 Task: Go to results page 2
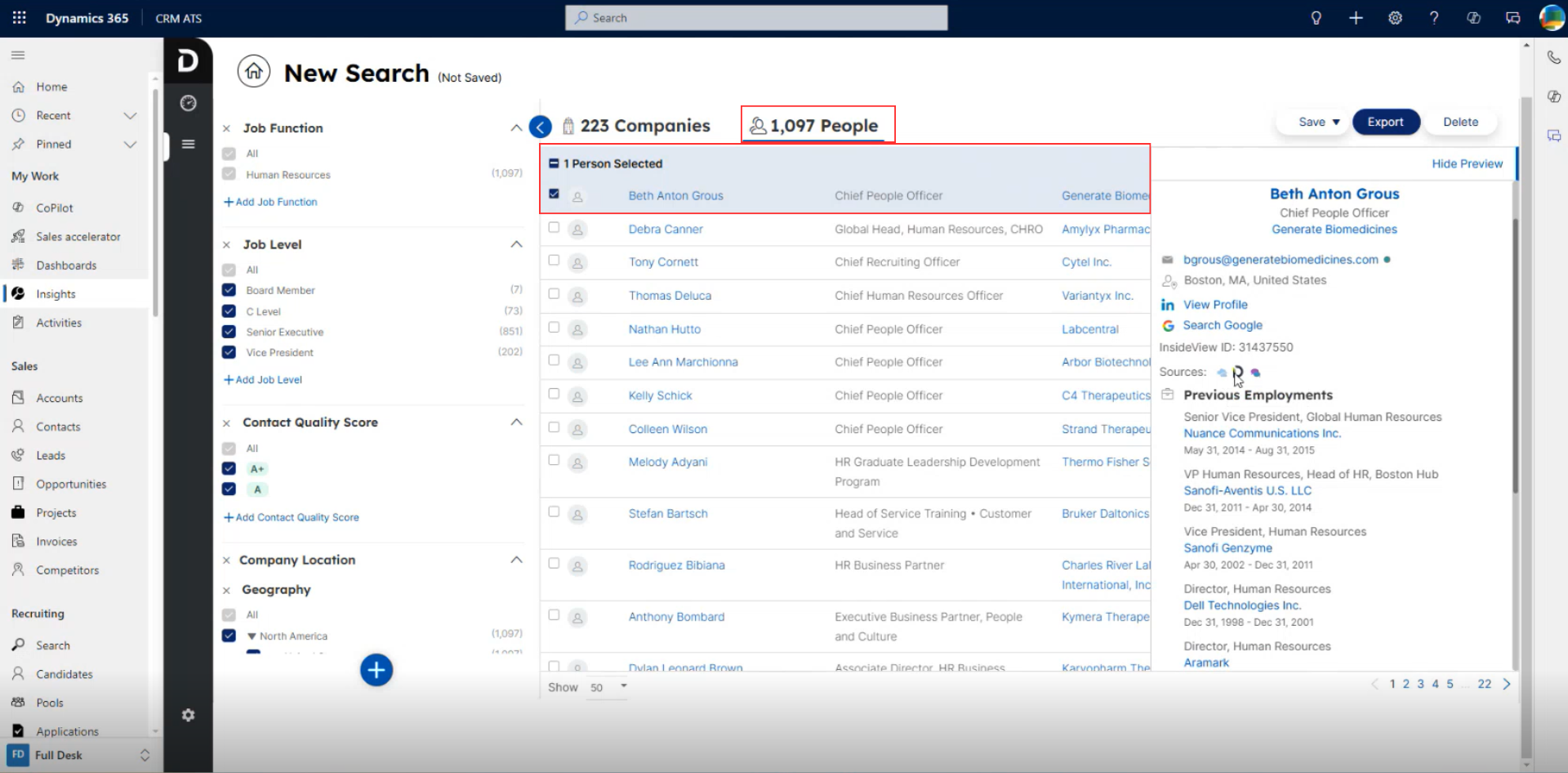click(x=1405, y=684)
